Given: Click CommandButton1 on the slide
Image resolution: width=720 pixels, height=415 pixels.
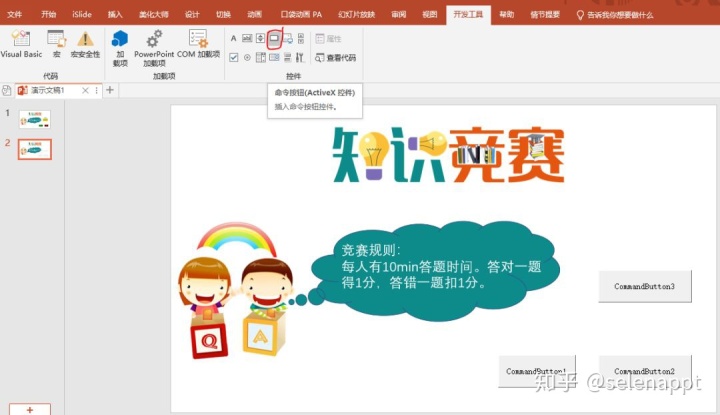Looking at the screenshot, I should tap(537, 371).
